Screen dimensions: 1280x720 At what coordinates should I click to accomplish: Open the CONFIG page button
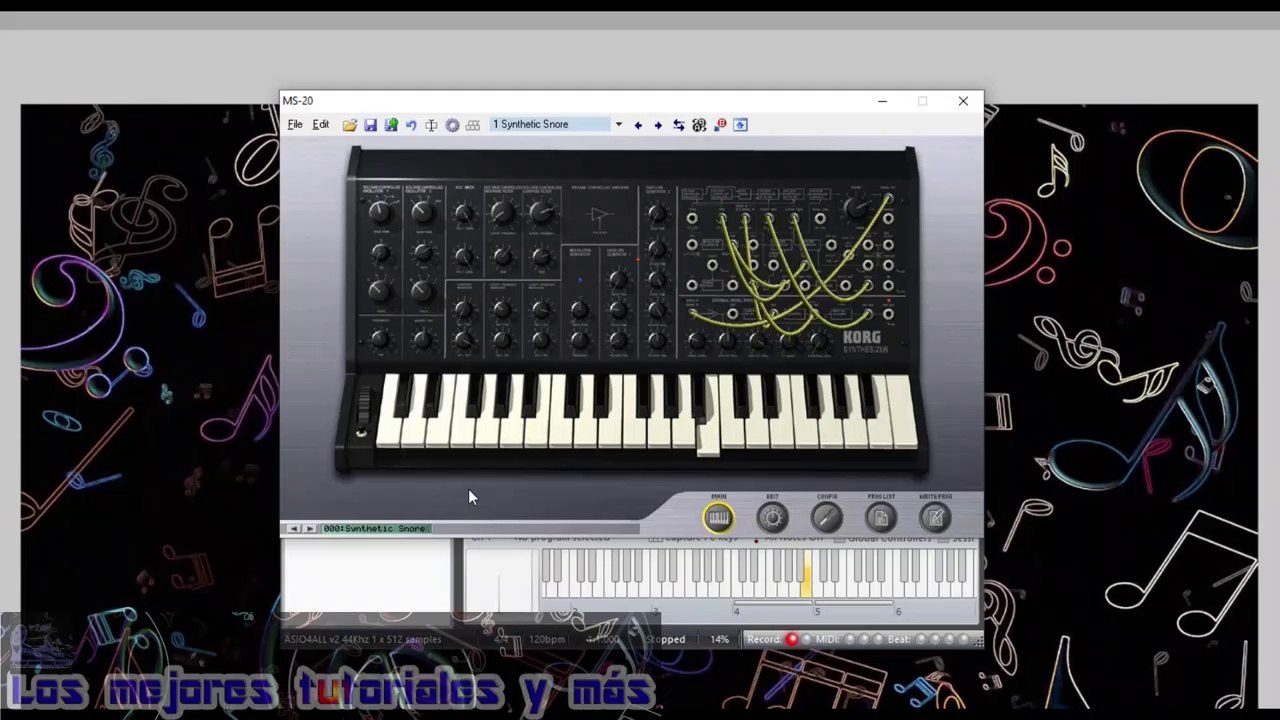[x=826, y=517]
